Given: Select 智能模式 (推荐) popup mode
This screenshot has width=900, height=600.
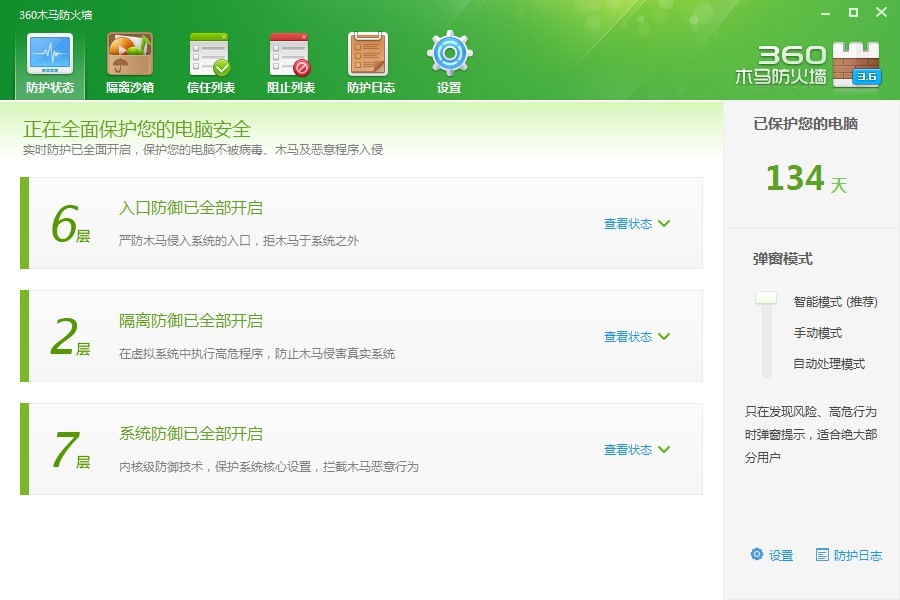Looking at the screenshot, I should [x=835, y=301].
